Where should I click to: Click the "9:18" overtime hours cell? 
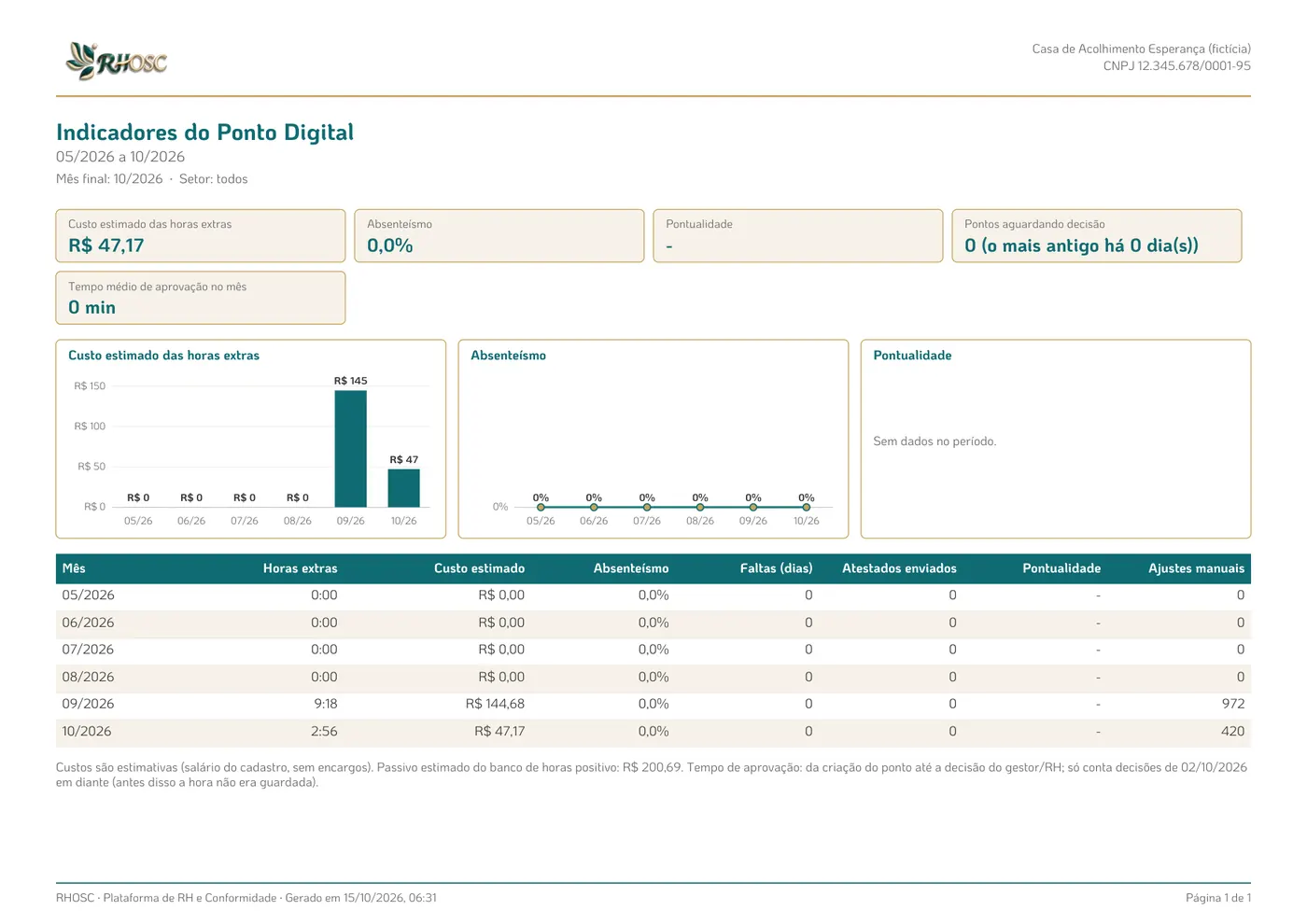point(326,704)
